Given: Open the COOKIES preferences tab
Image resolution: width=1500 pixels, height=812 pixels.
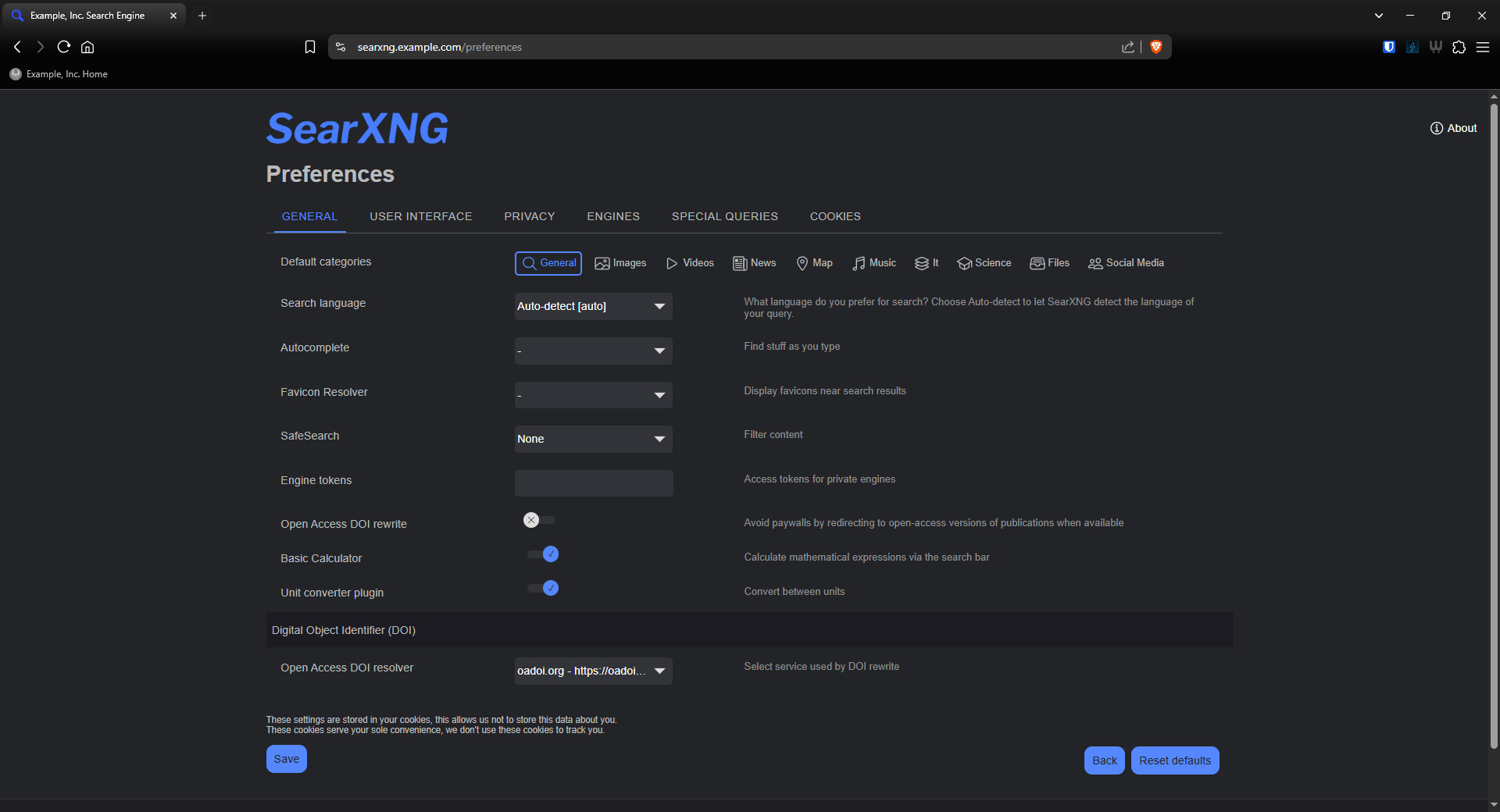Looking at the screenshot, I should (835, 216).
